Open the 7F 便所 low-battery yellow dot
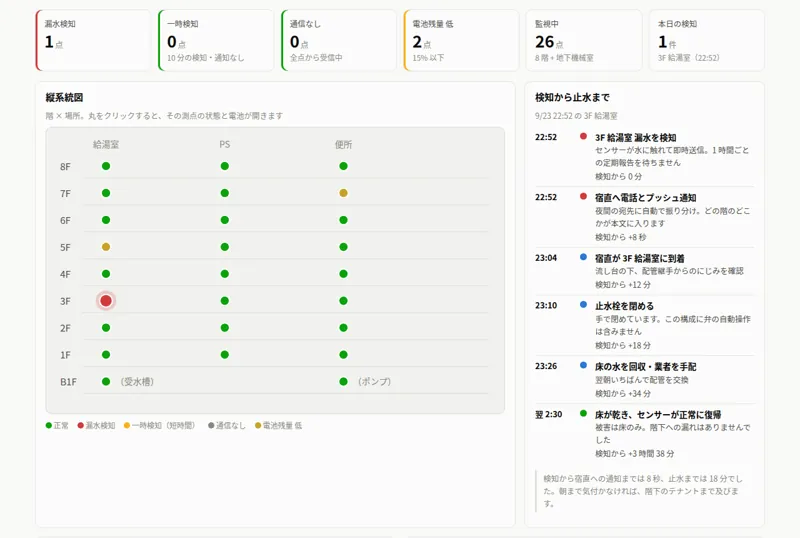The height and width of the screenshot is (538, 800). (343, 193)
